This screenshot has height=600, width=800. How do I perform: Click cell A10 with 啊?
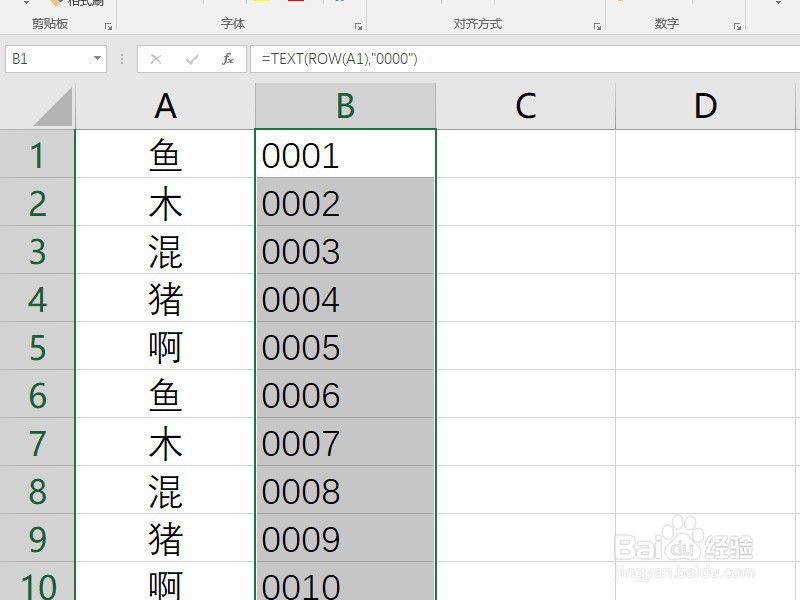click(x=165, y=582)
